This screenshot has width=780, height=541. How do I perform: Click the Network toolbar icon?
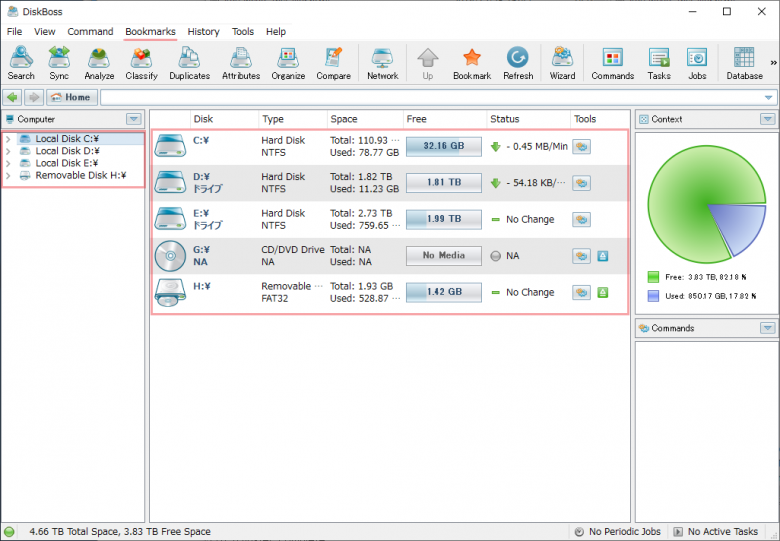(383, 63)
